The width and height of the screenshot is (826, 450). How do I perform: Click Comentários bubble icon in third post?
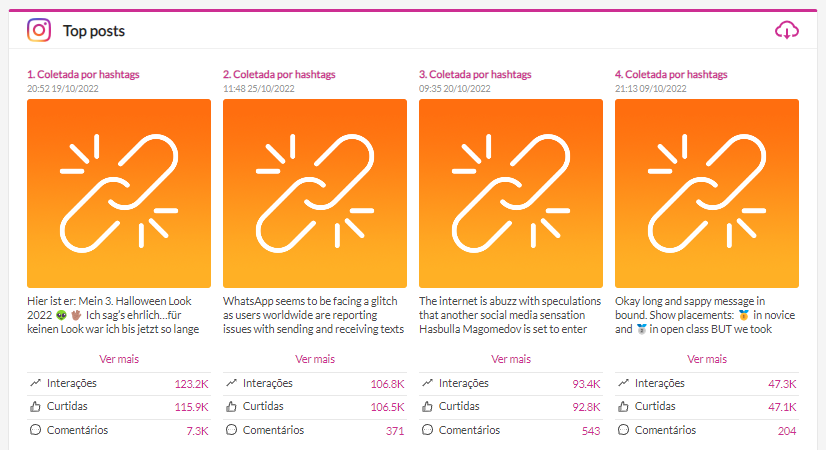[x=428, y=430]
